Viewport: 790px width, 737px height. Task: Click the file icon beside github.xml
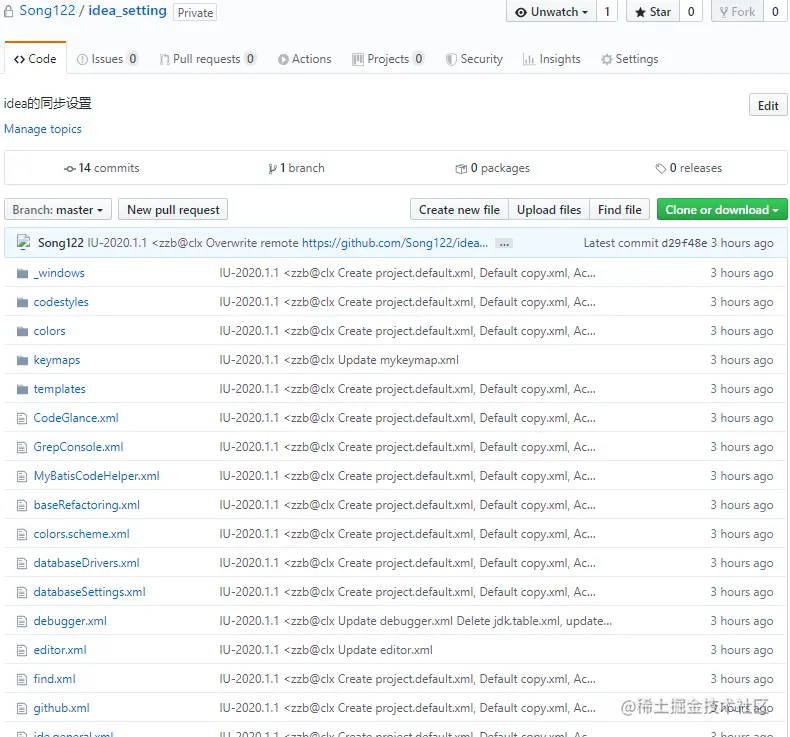pos(22,708)
